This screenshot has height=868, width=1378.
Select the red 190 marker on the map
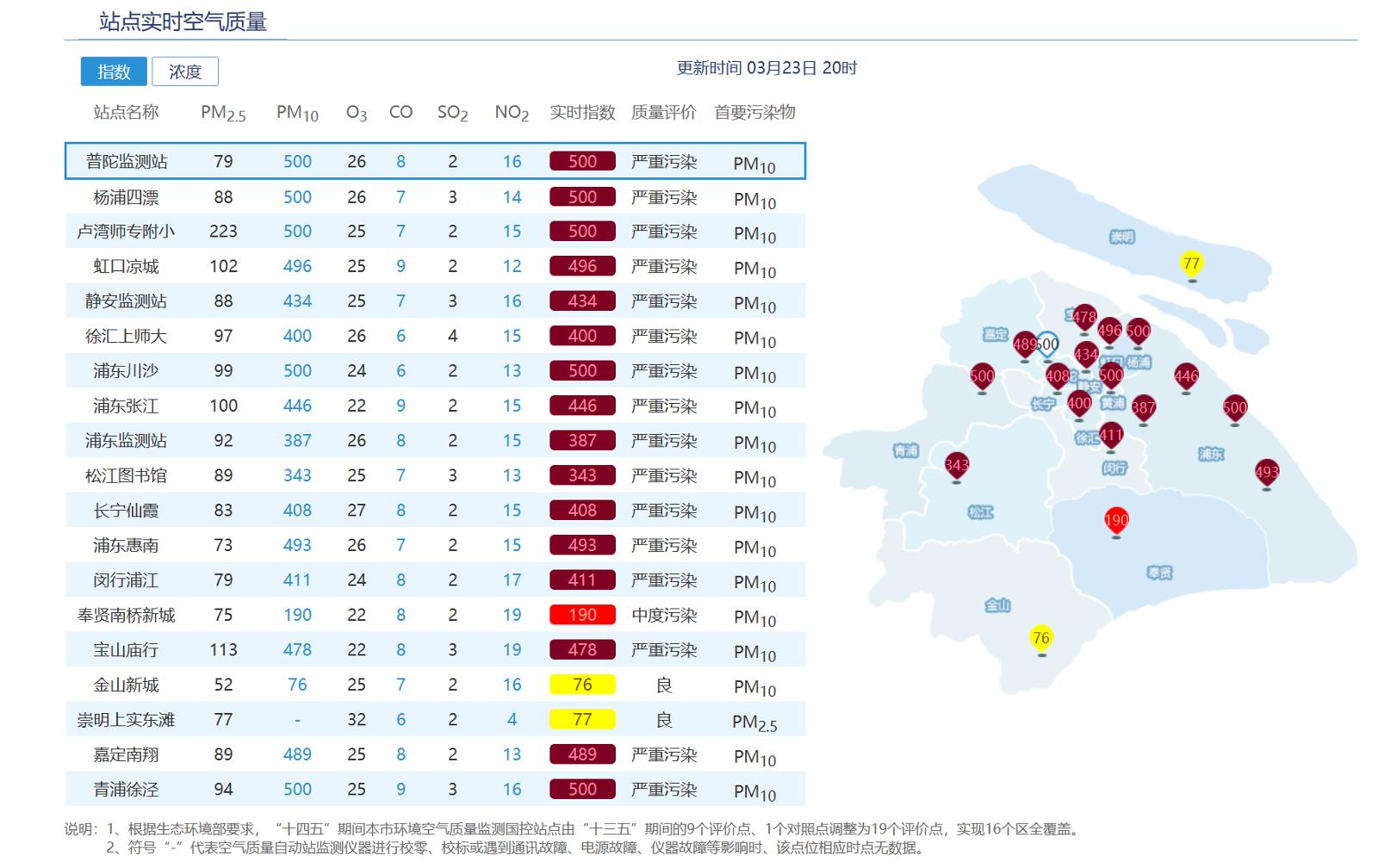1116,520
